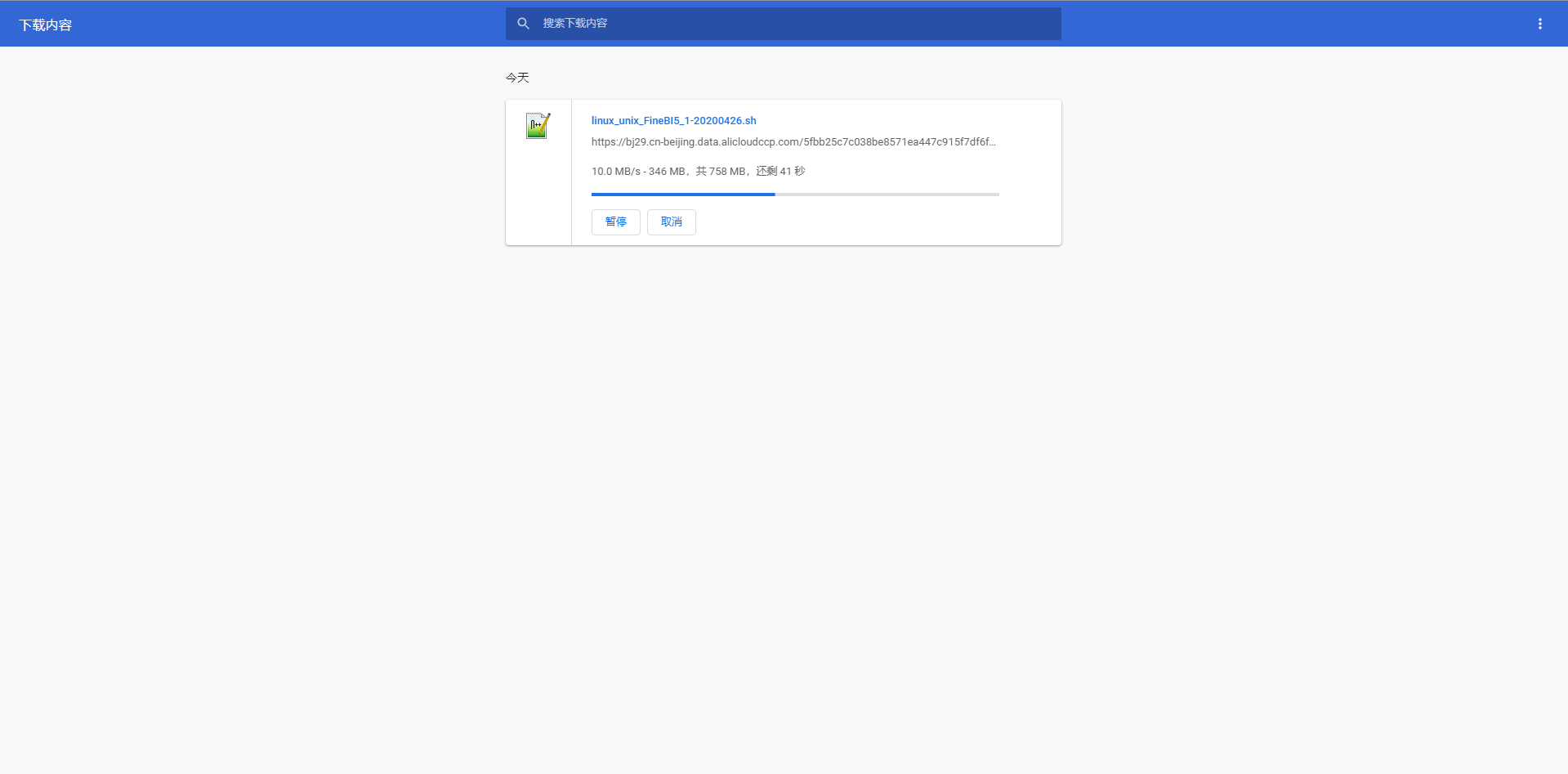The width and height of the screenshot is (1568, 774).
Task: Open linux_unix_FineBI5_1-20200426.sh file link
Action: (674, 121)
